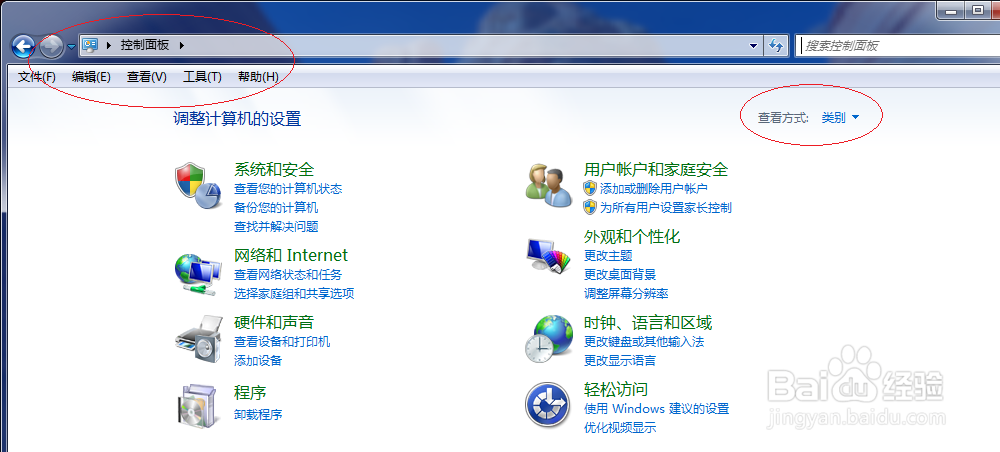Click the 轻松访问 ease of access icon
Image resolution: width=1000 pixels, height=452 pixels.
click(548, 405)
